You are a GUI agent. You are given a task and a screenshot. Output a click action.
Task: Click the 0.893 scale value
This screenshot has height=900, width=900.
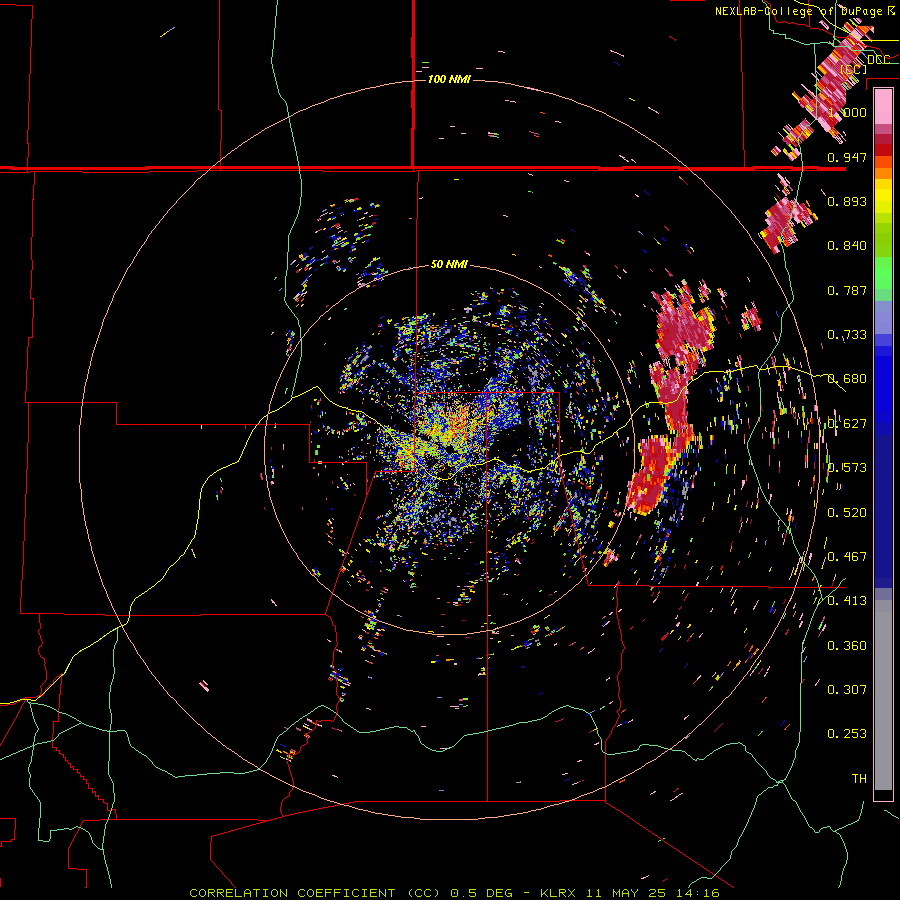847,201
